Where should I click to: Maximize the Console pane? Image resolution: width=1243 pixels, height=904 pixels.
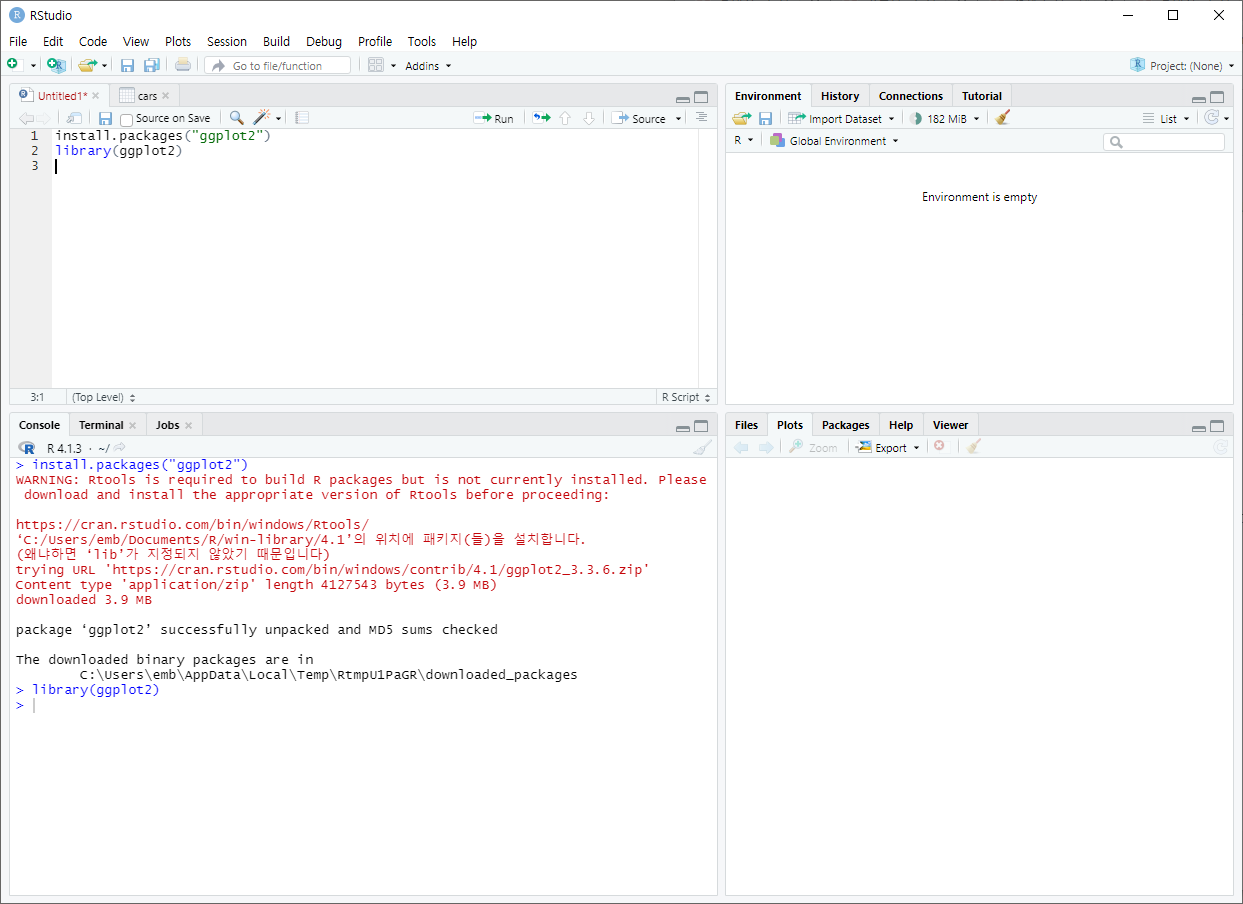point(701,426)
